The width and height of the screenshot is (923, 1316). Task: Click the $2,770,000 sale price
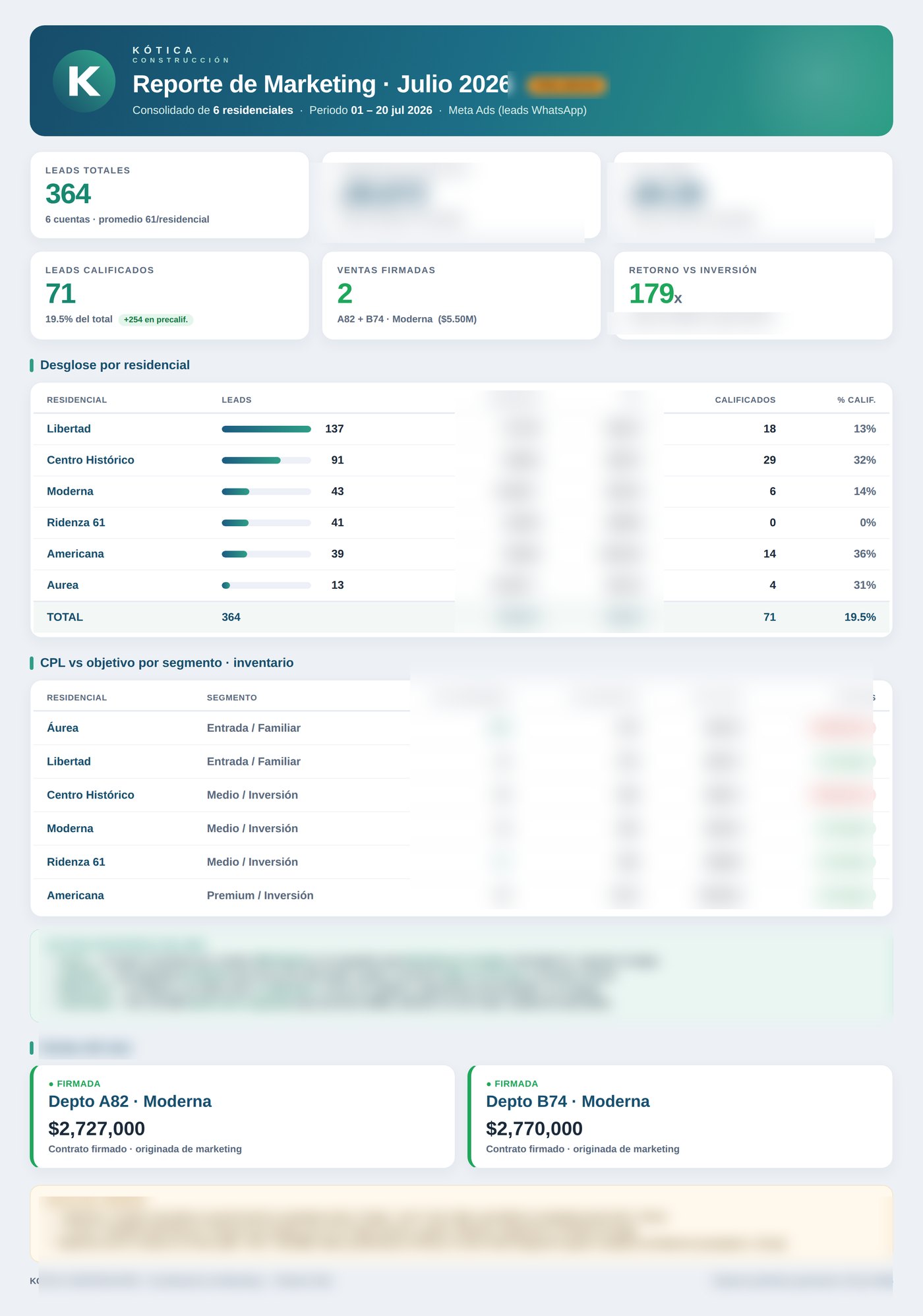coord(534,1129)
